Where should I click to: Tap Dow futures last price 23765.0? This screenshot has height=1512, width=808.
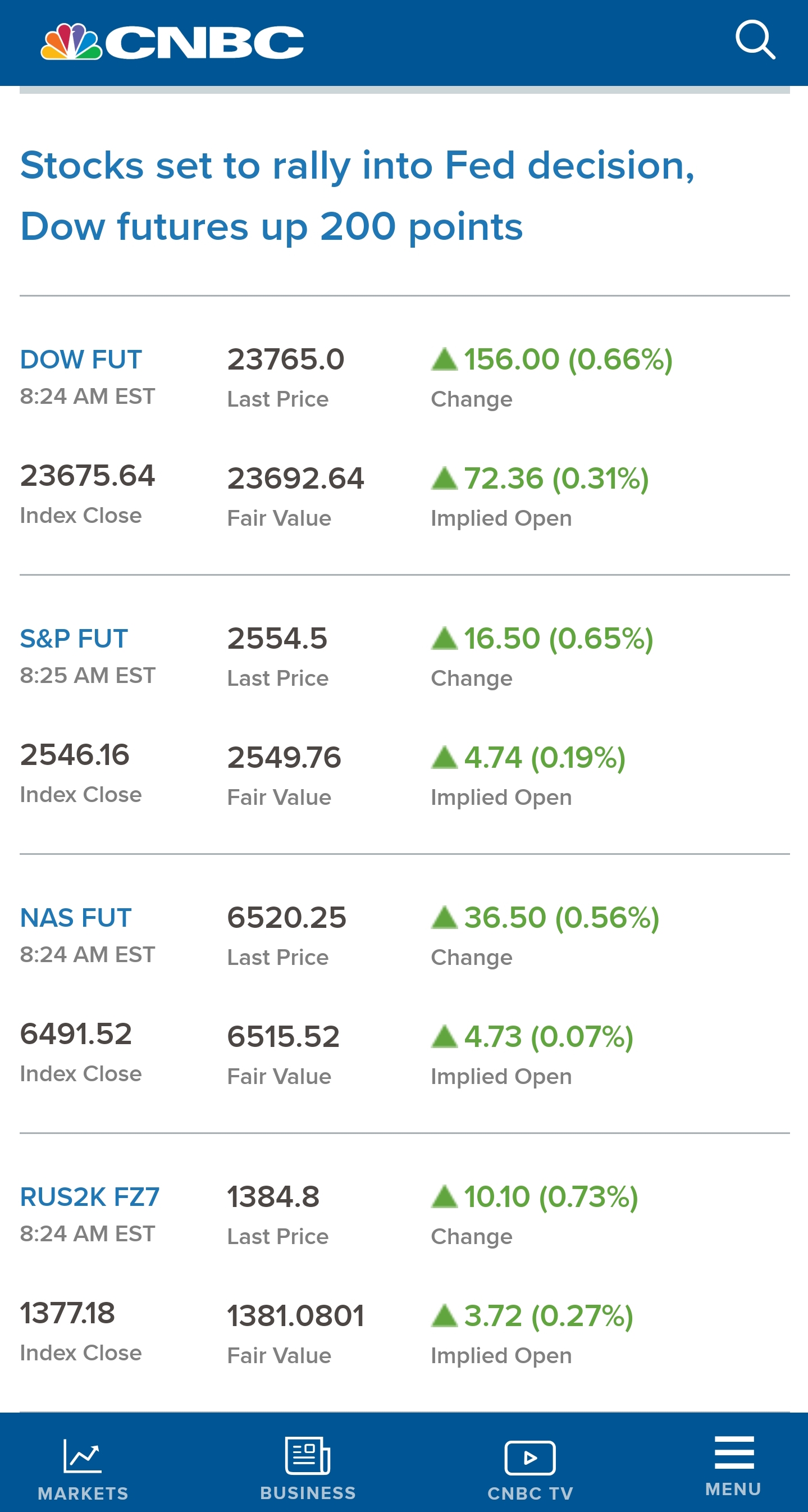(x=286, y=359)
